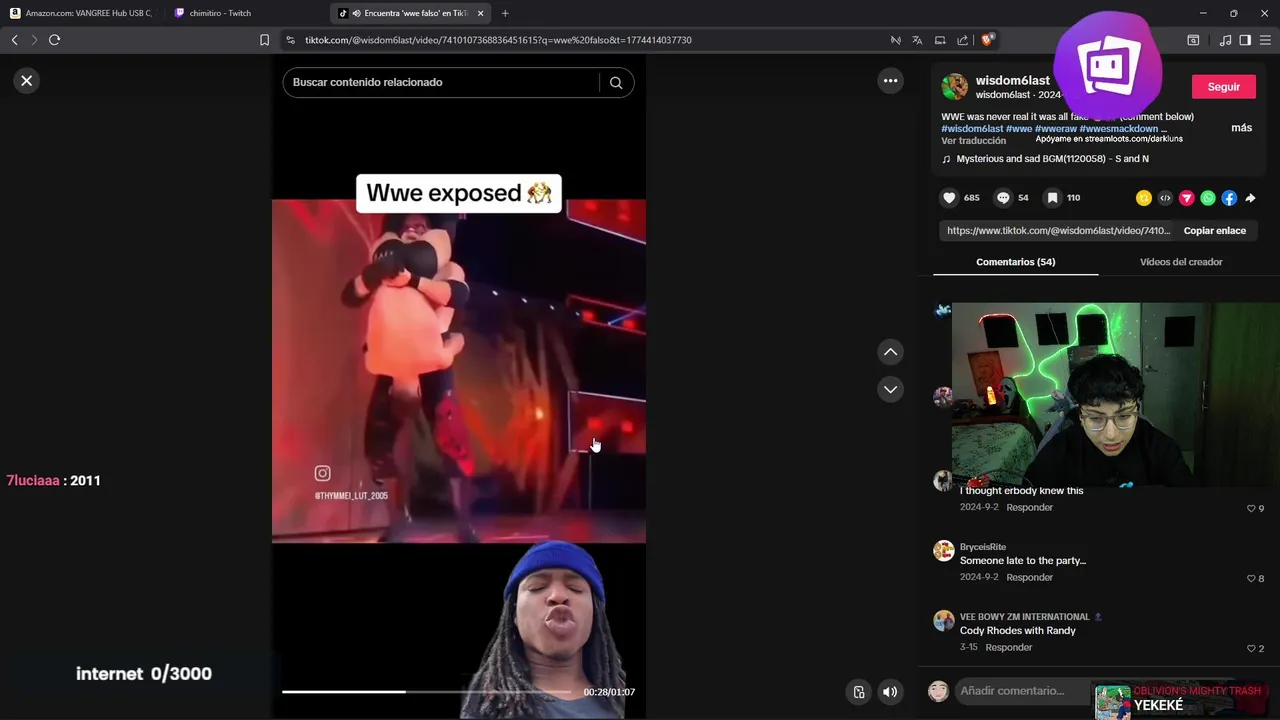Toggle the browser sidebar panel

pos(1245,40)
